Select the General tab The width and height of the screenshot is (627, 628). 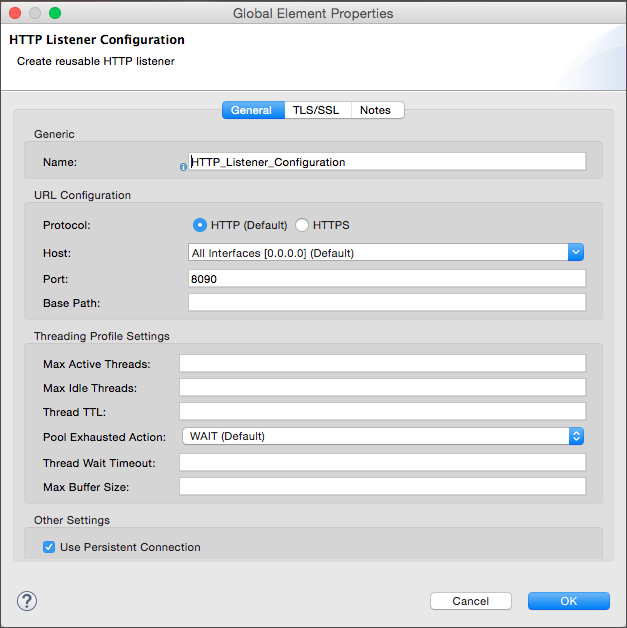pos(251,110)
